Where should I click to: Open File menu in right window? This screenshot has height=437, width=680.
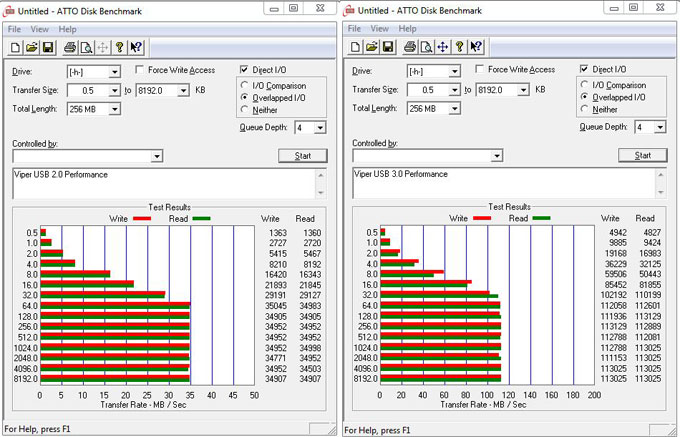point(354,29)
